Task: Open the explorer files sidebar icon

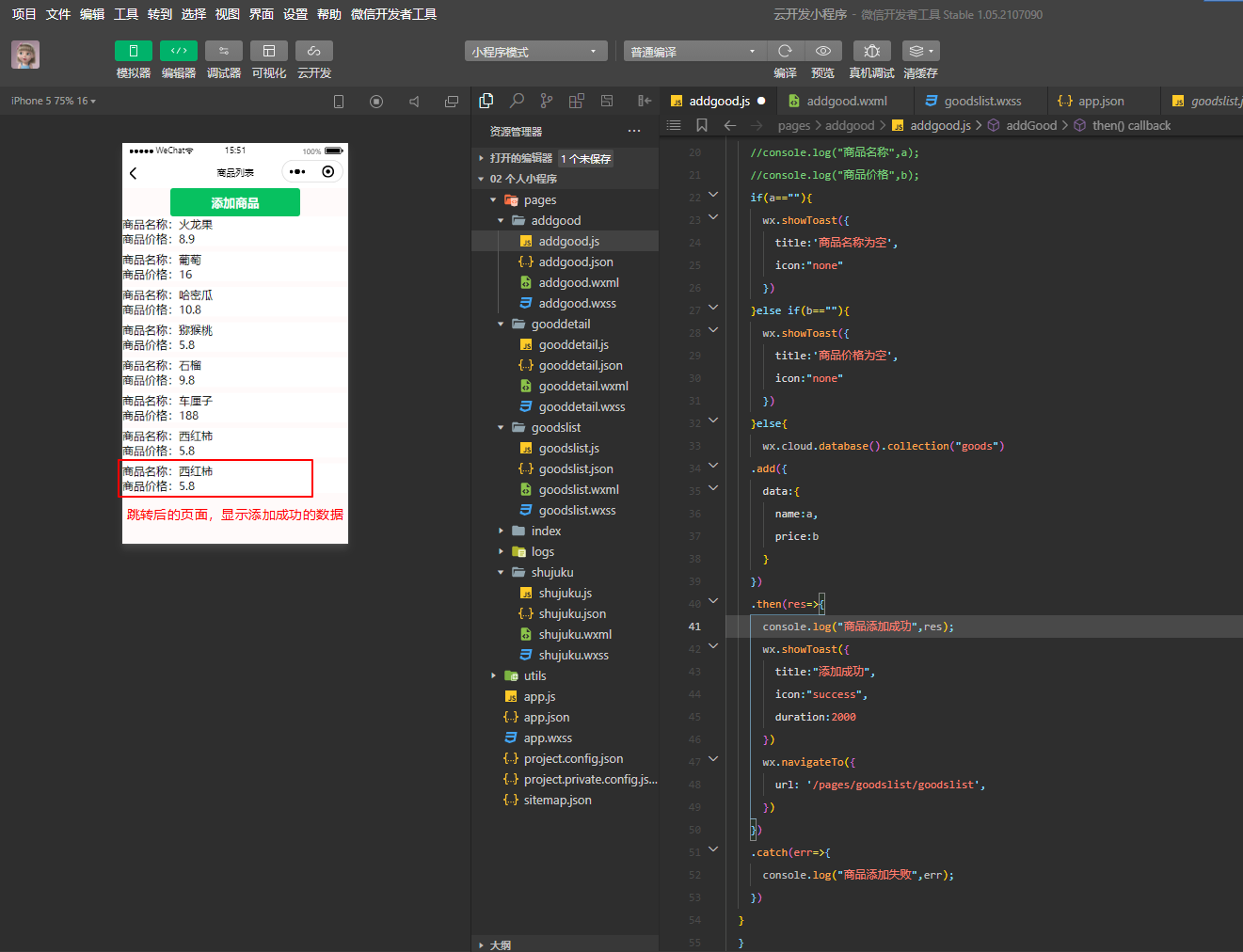Action: click(x=486, y=101)
